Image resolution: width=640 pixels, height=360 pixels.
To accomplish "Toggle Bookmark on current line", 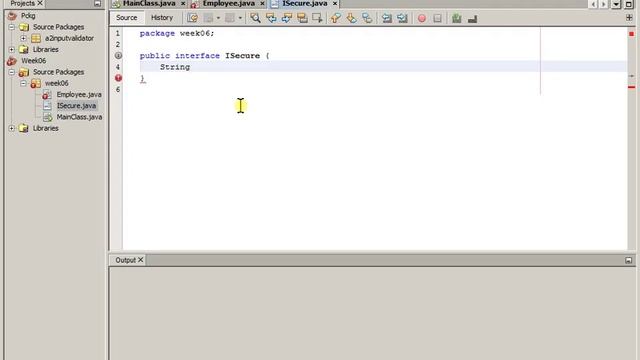I will click(367, 18).
